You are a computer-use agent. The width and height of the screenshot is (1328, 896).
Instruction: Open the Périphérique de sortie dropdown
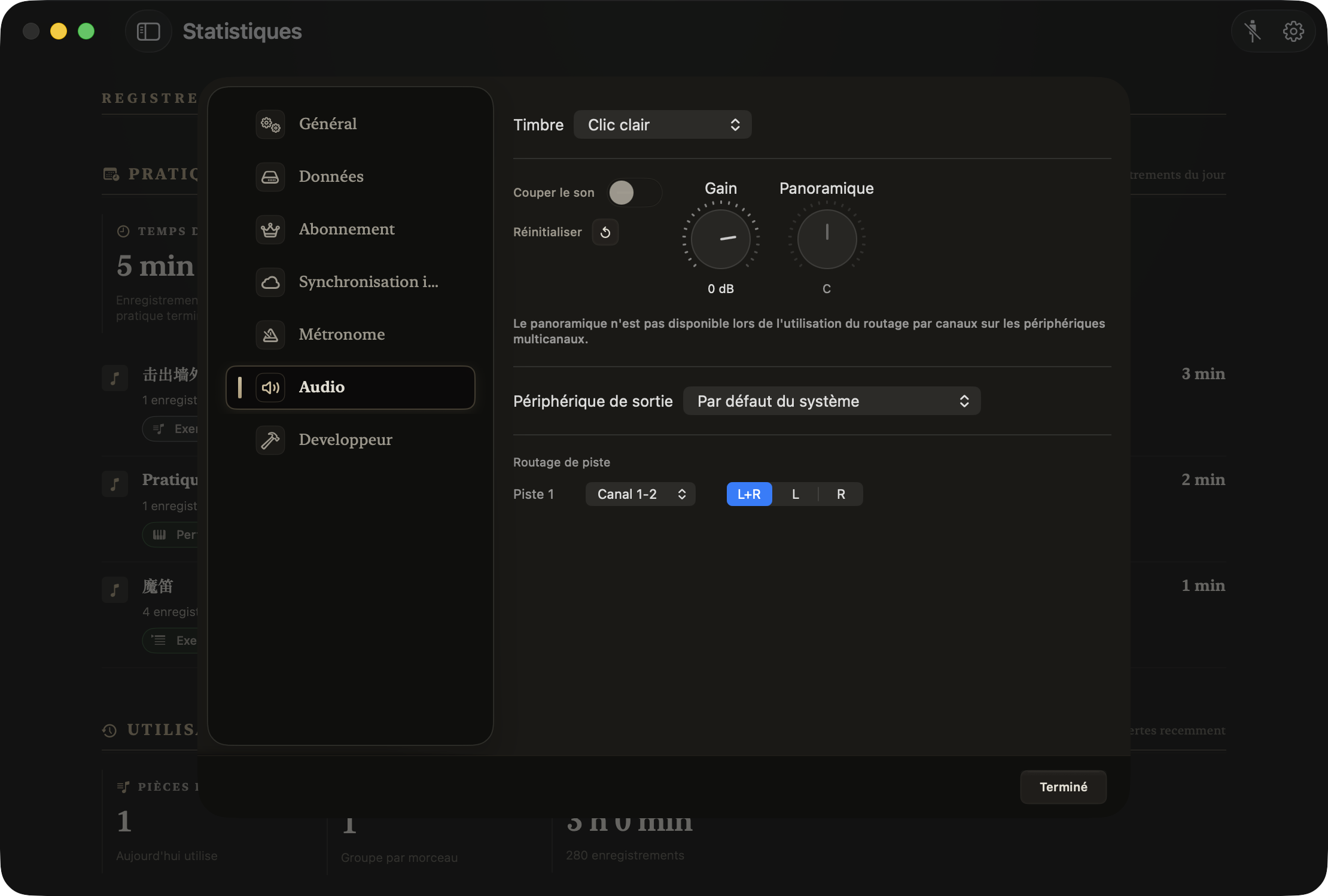[831, 401]
